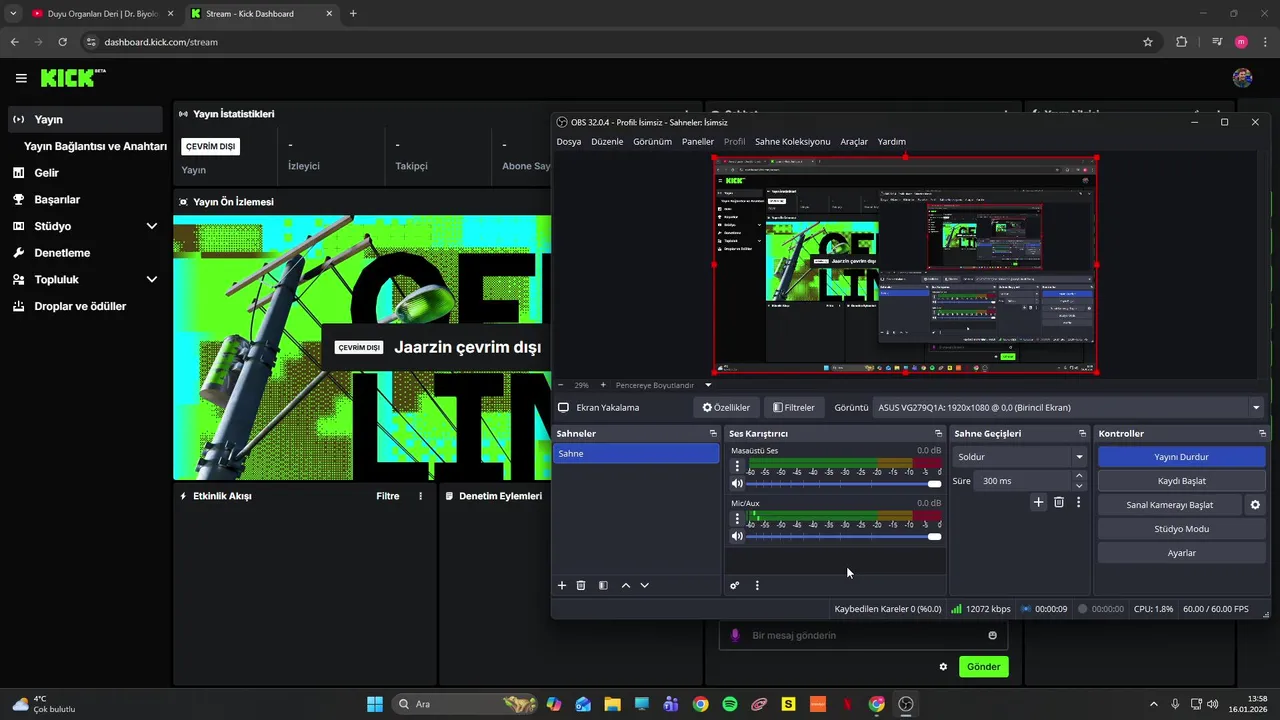This screenshot has width=1280, height=720.
Task: Mute Masaüstü Ses speaker icon
Action: click(x=737, y=483)
